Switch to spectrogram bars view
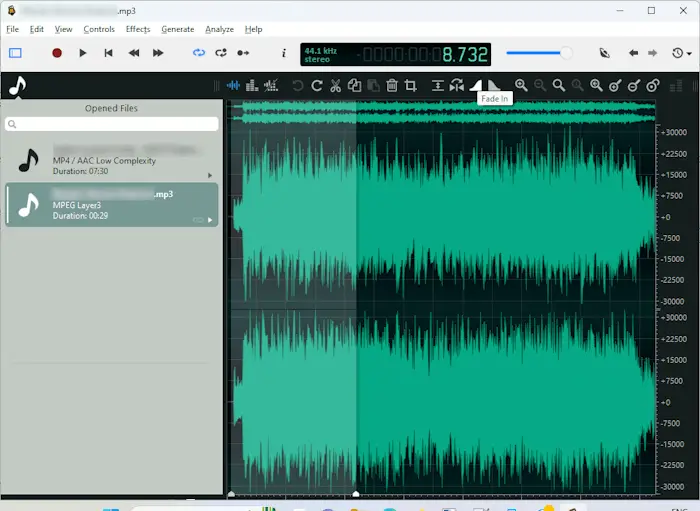The width and height of the screenshot is (700, 511). click(x=252, y=85)
